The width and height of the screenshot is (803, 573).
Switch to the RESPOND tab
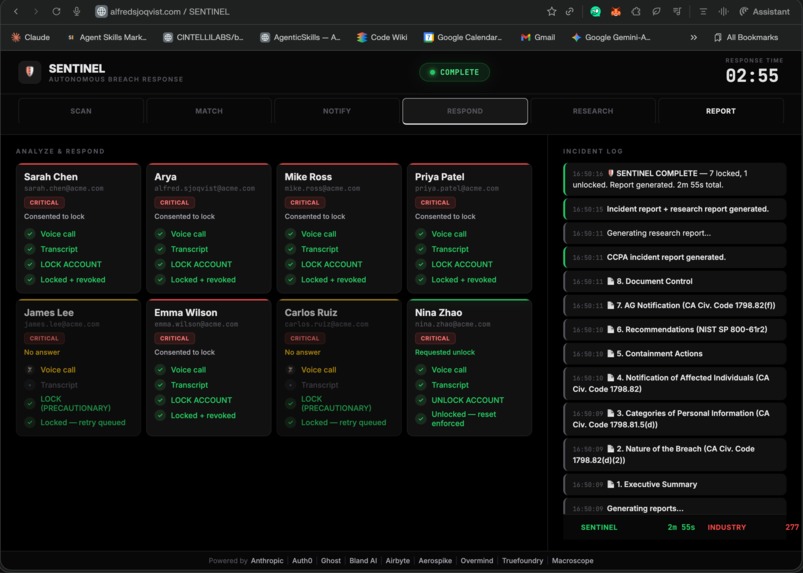pos(465,111)
